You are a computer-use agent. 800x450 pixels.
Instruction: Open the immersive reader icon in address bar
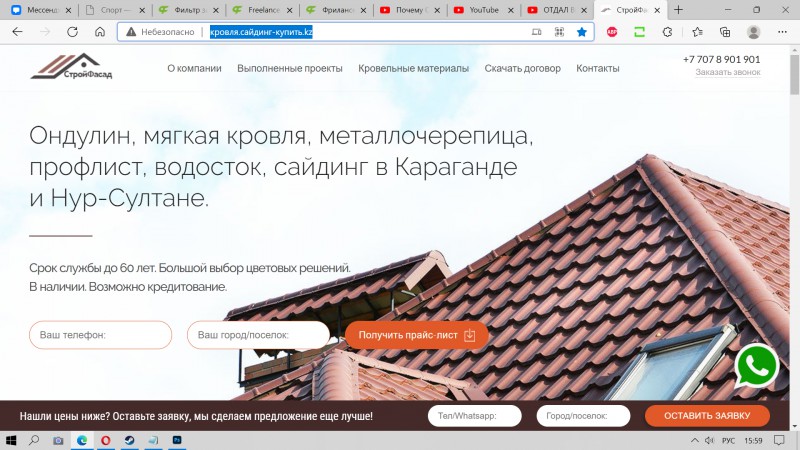coord(536,32)
